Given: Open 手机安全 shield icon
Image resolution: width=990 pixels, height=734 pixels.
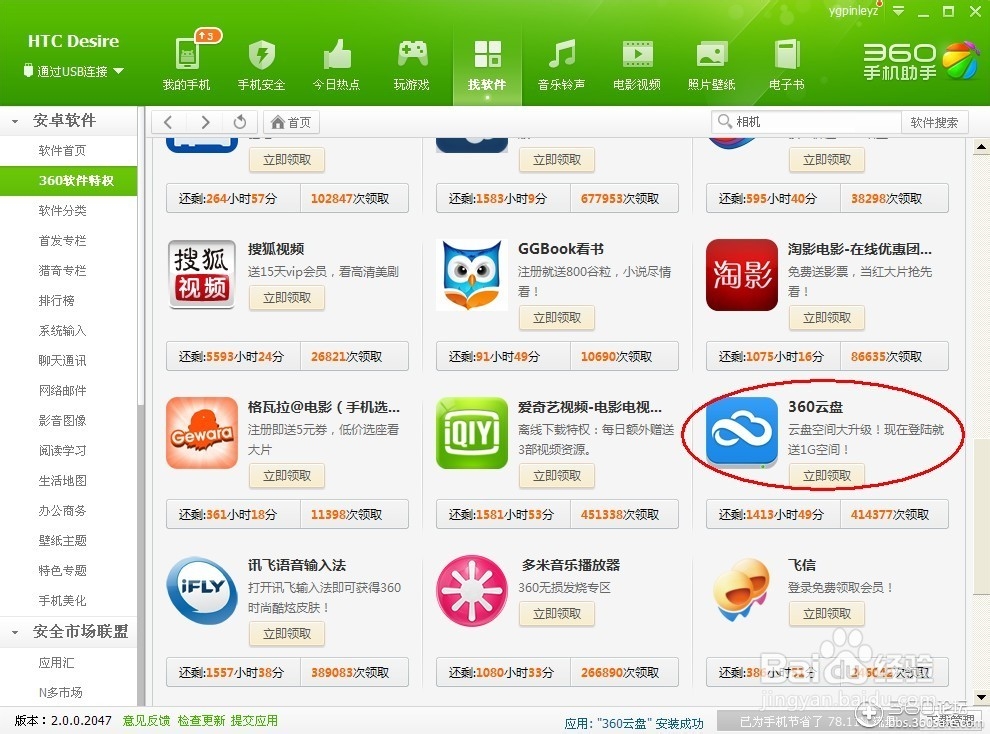Looking at the screenshot, I should pyautogui.click(x=261, y=63).
